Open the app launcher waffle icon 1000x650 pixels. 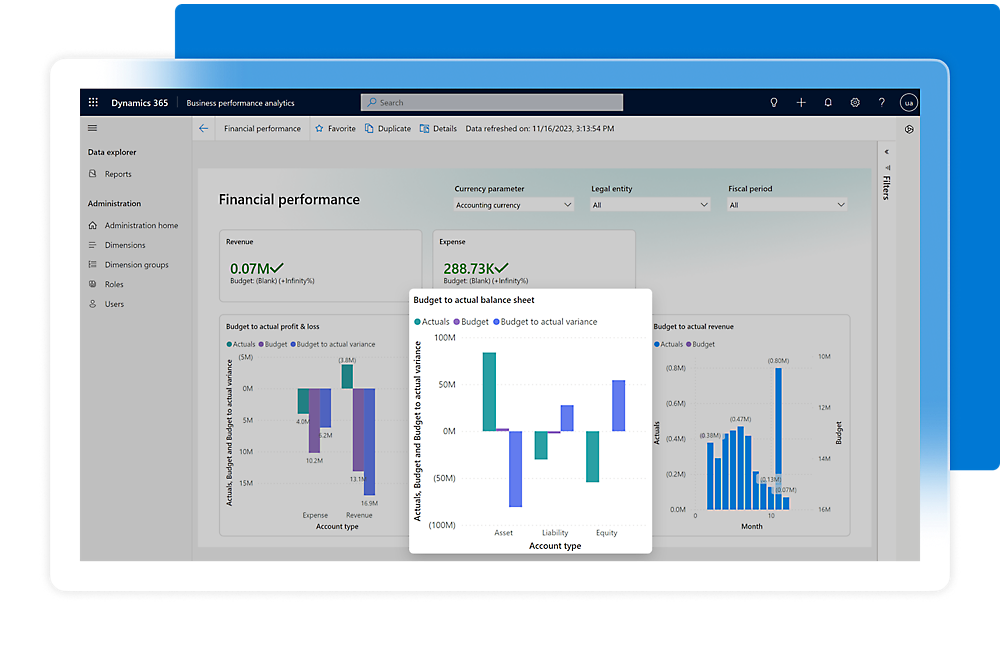[x=93, y=102]
